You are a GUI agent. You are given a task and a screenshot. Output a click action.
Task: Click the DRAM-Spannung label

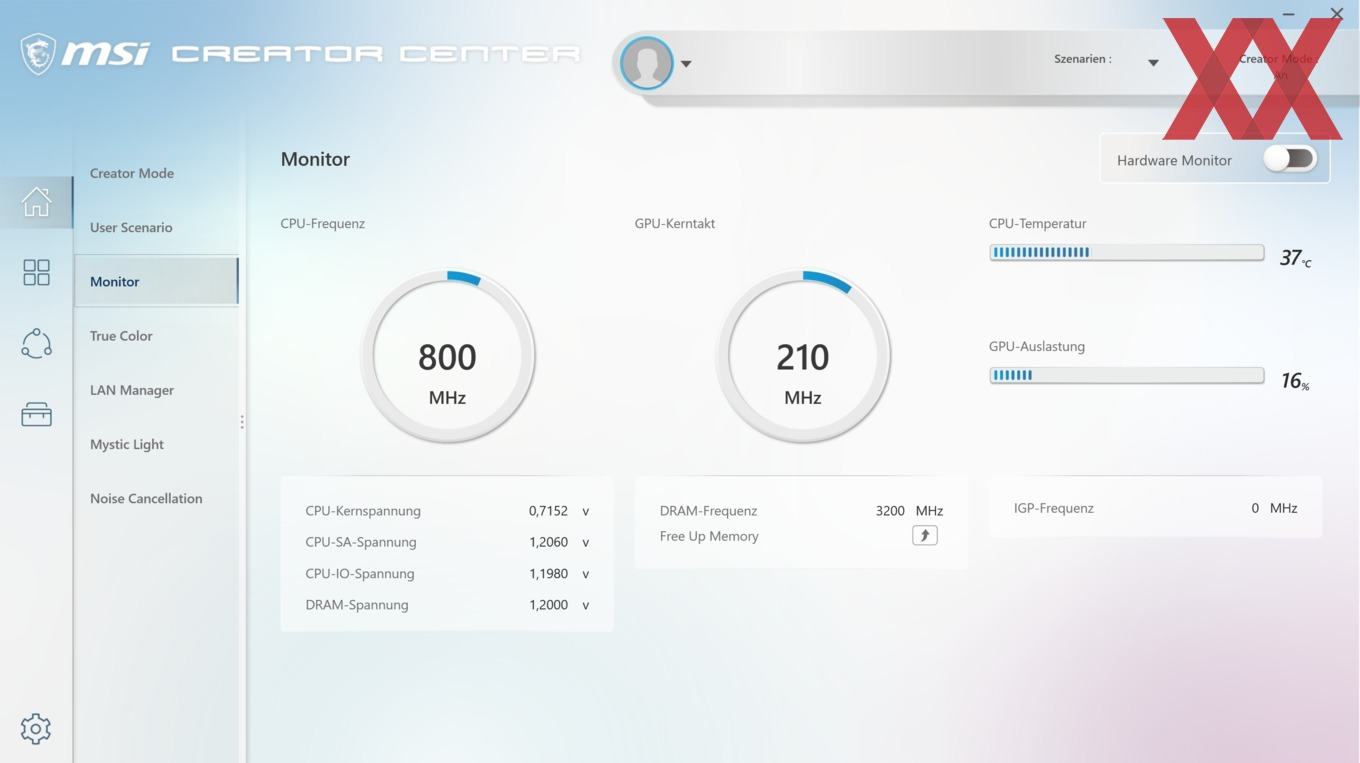pyautogui.click(x=357, y=605)
